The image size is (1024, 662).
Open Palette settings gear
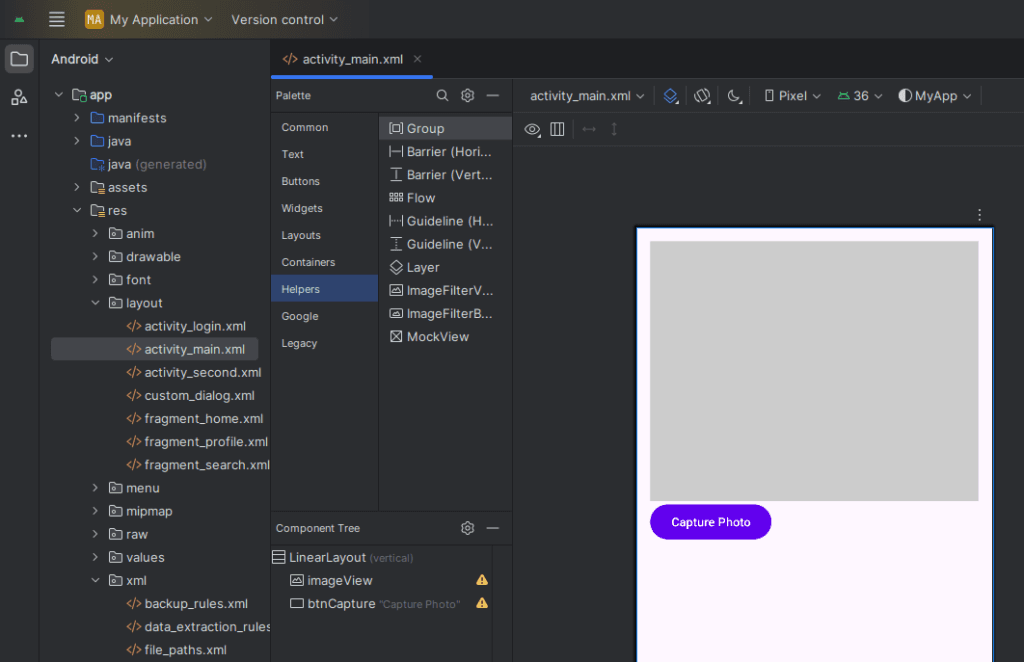tap(468, 95)
